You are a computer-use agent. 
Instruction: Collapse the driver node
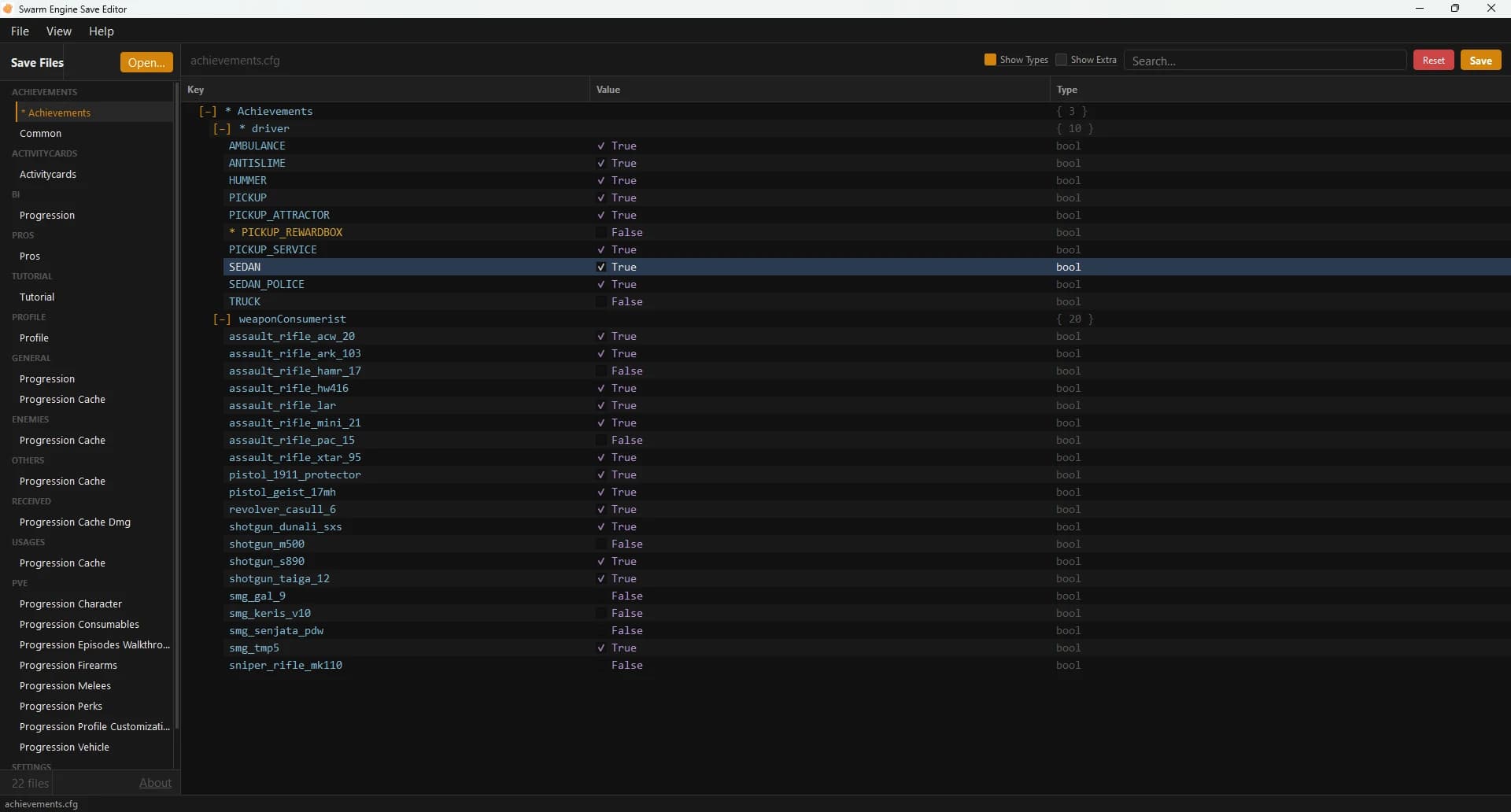(x=222, y=128)
